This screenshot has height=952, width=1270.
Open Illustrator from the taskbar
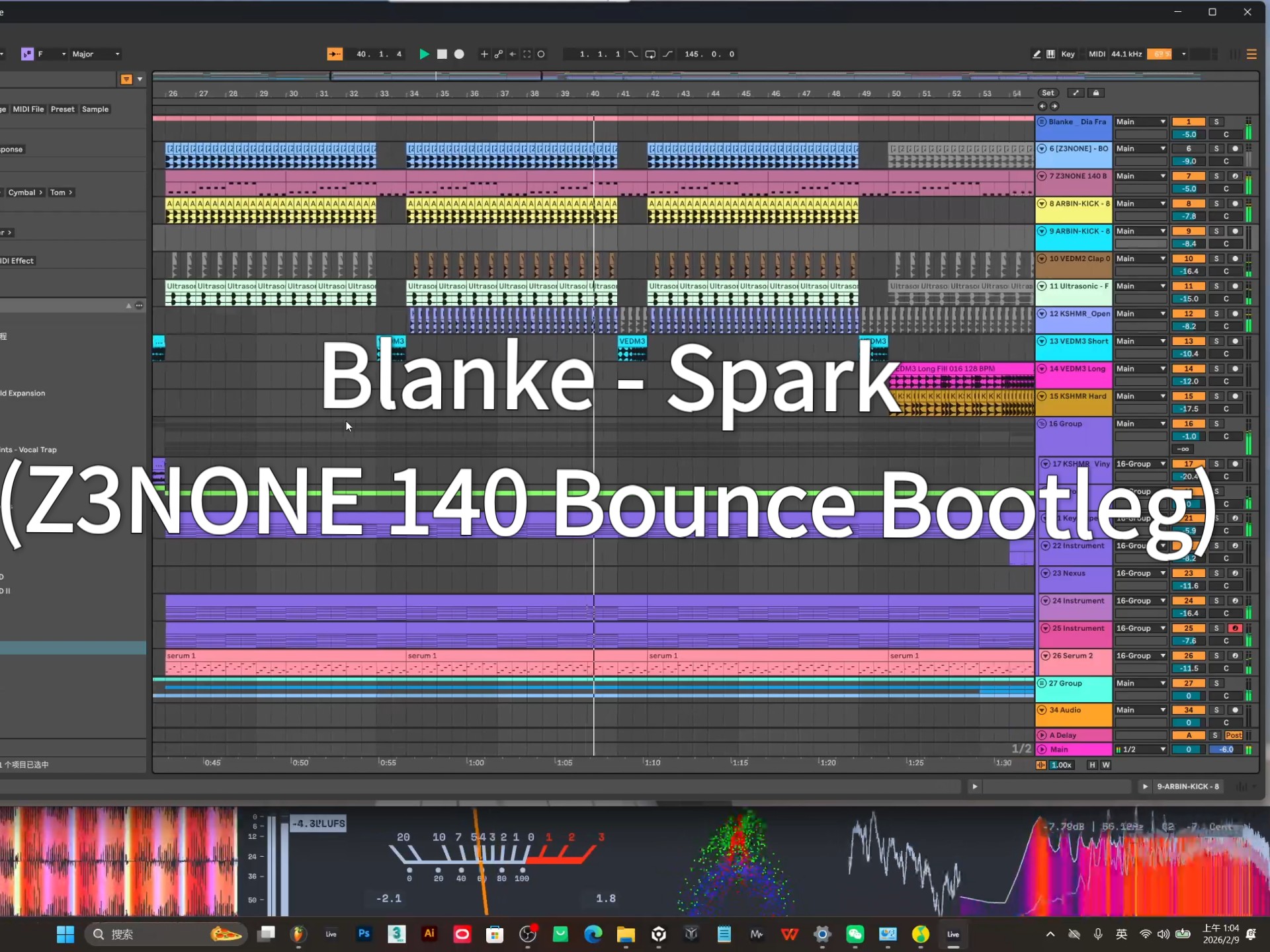pos(429,934)
